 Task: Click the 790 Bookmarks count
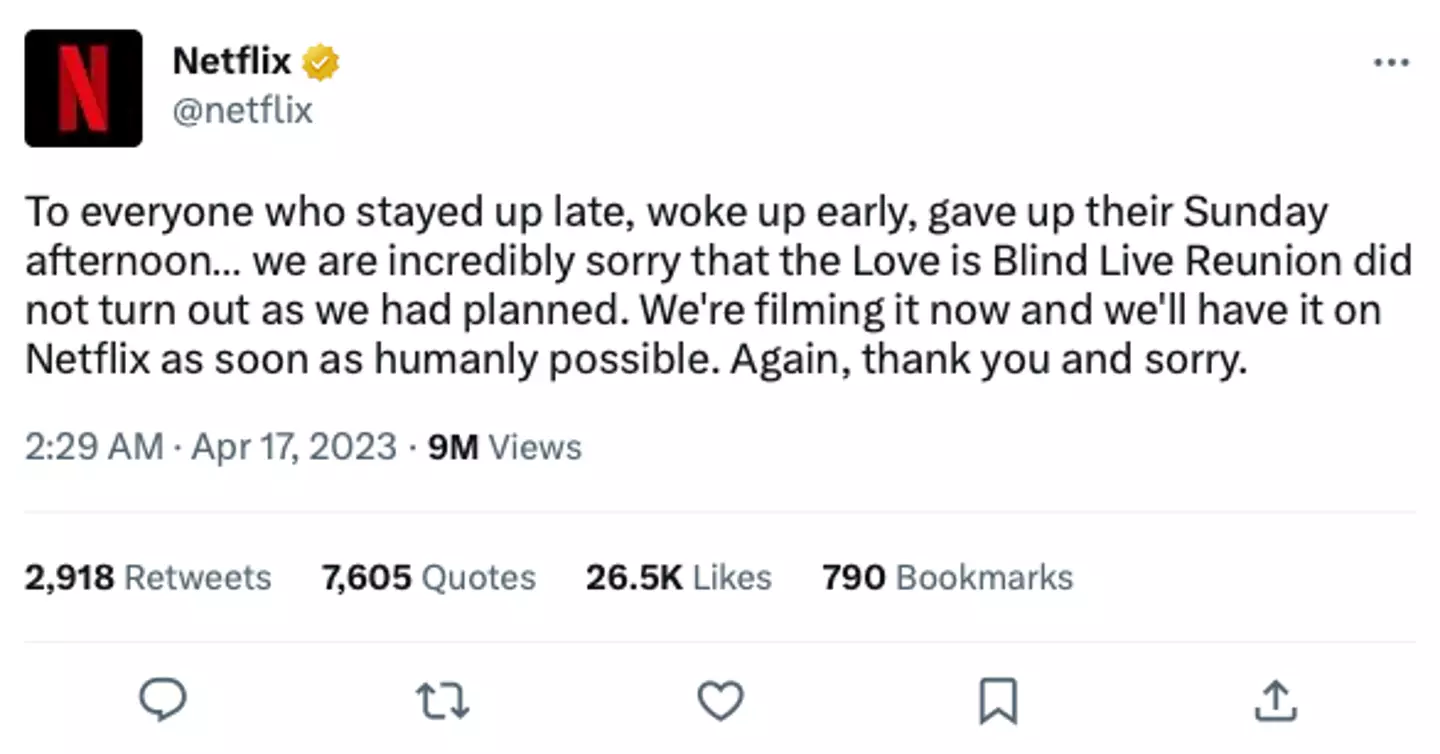(947, 577)
